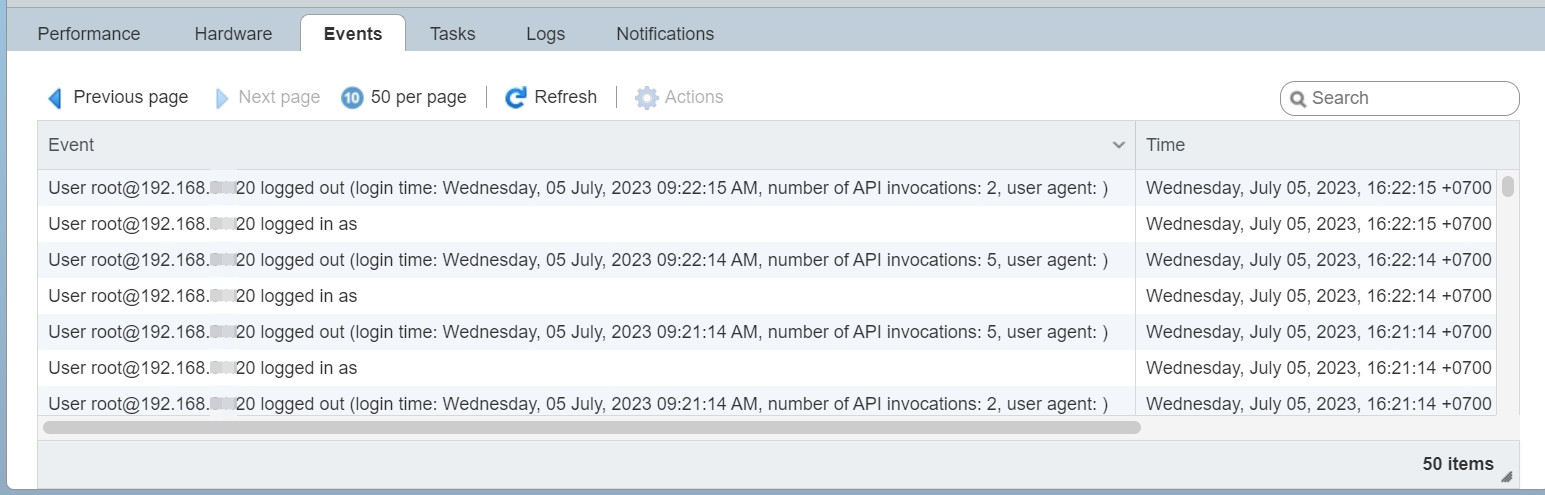Click the horizontal scrollbar thumb
The image size is (1545, 495).
click(592, 428)
